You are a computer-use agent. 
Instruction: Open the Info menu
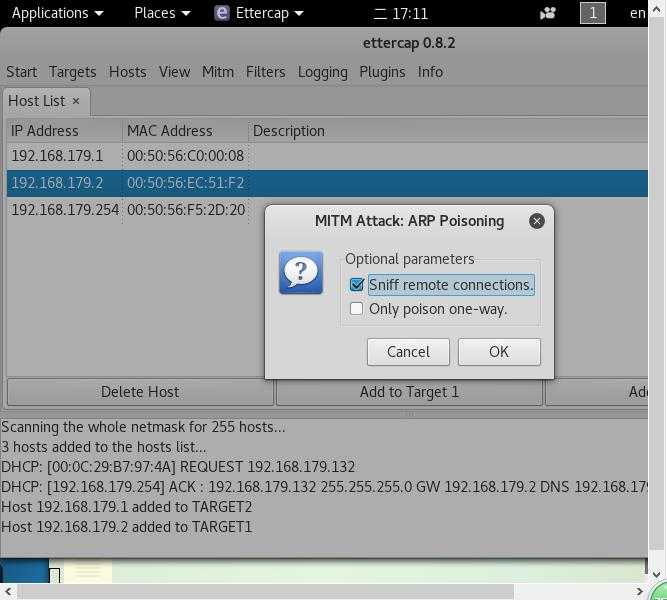click(430, 72)
